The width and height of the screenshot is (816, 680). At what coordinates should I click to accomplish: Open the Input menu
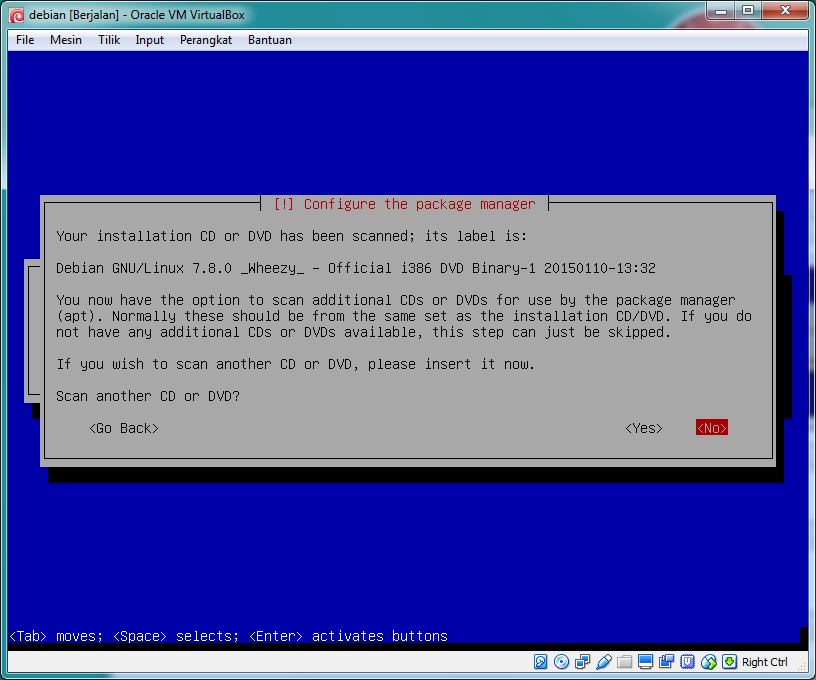[x=149, y=40]
